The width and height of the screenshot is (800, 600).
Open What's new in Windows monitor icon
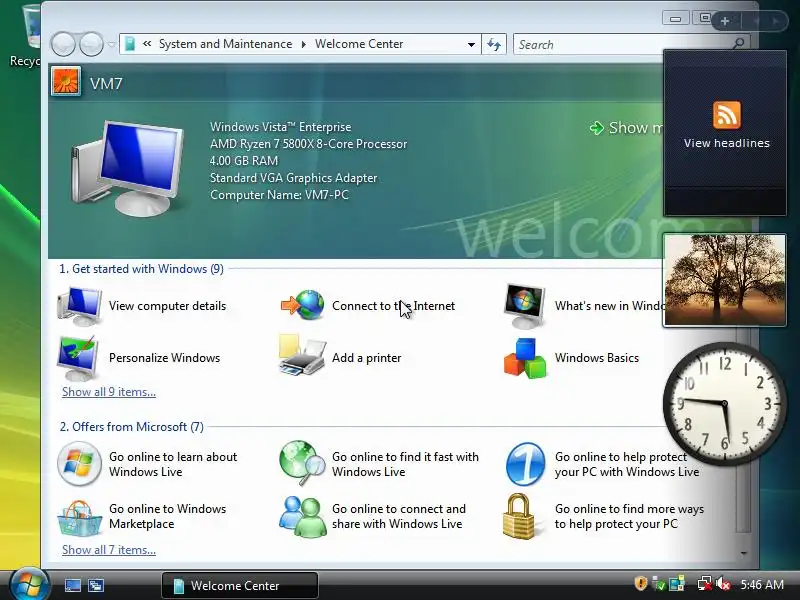coord(524,306)
